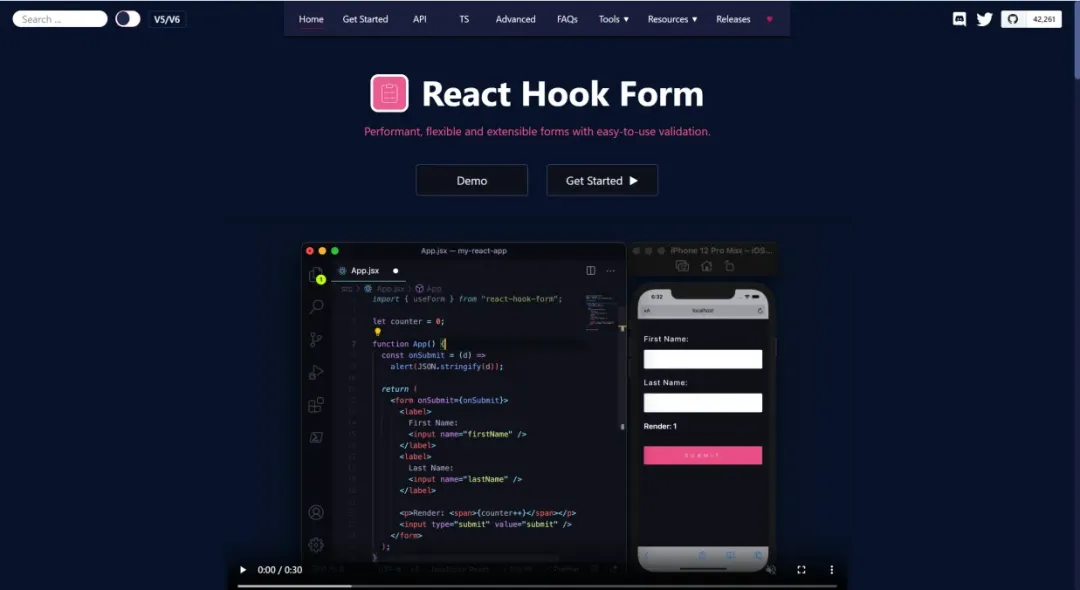Viewport: 1080px width, 590px height.
Task: Open Explorer icon in the video's VS Code
Action: [x=316, y=275]
